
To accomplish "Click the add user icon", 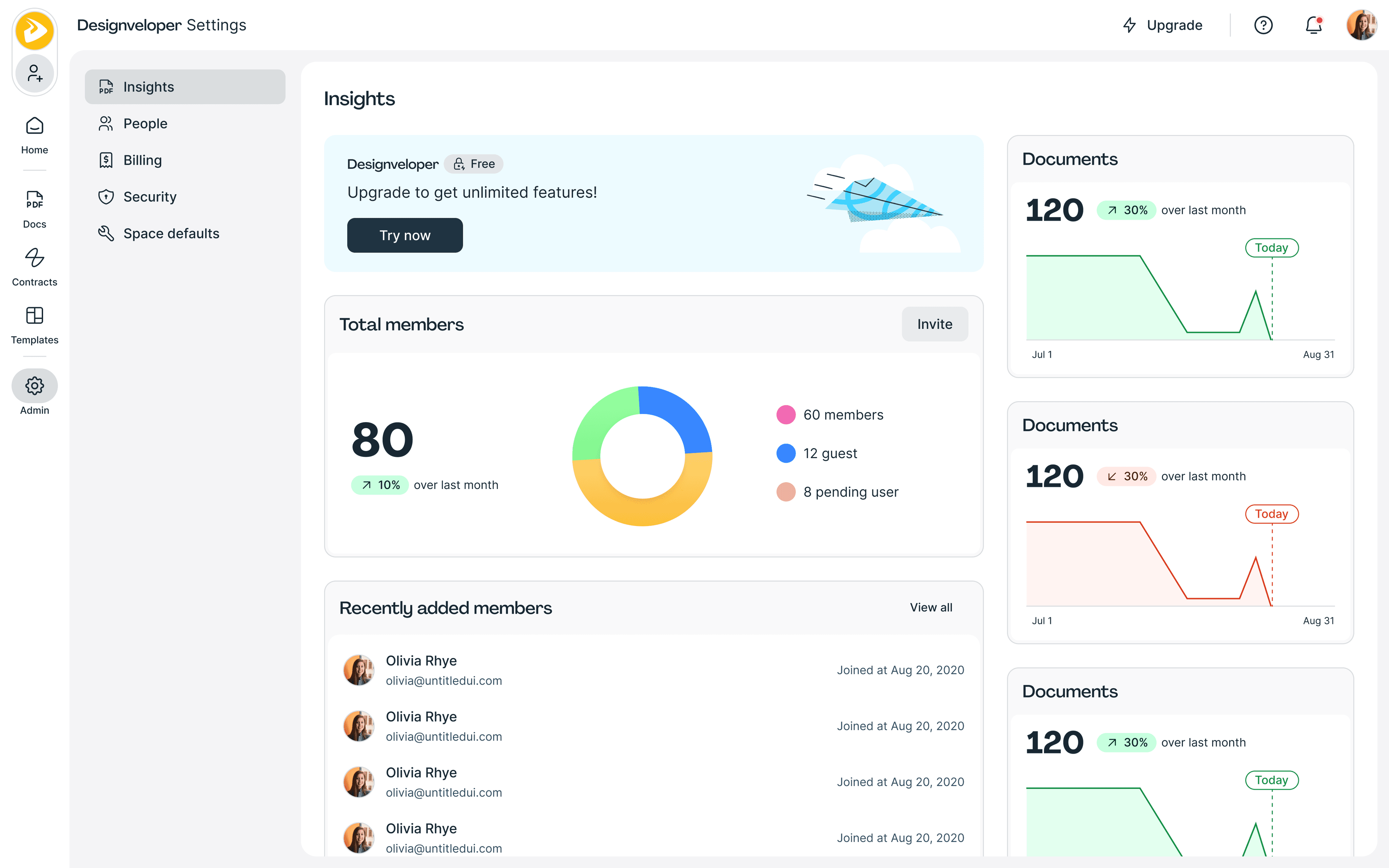I will (35, 74).
